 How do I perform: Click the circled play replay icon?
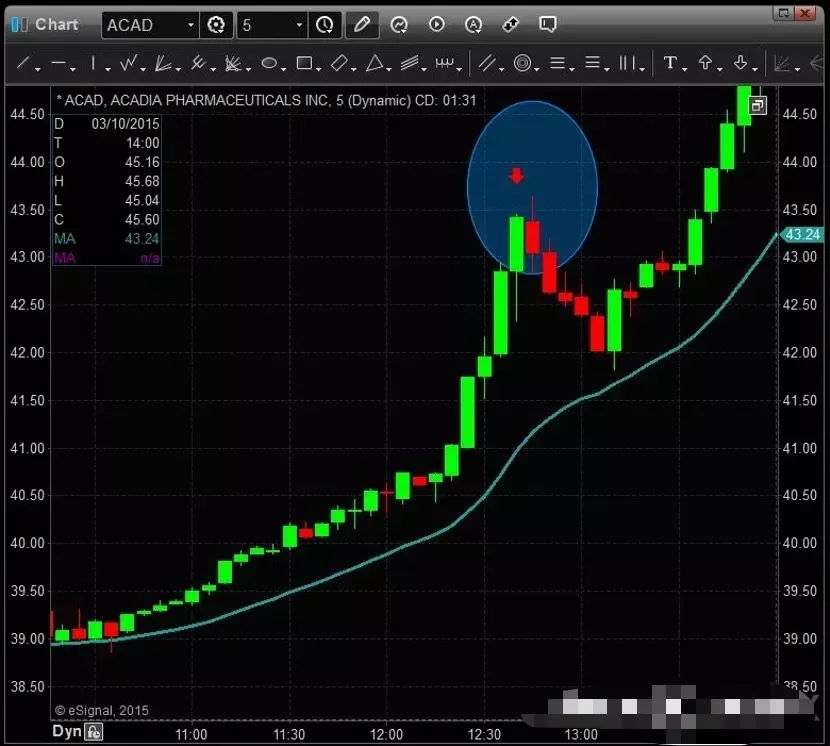coord(437,24)
